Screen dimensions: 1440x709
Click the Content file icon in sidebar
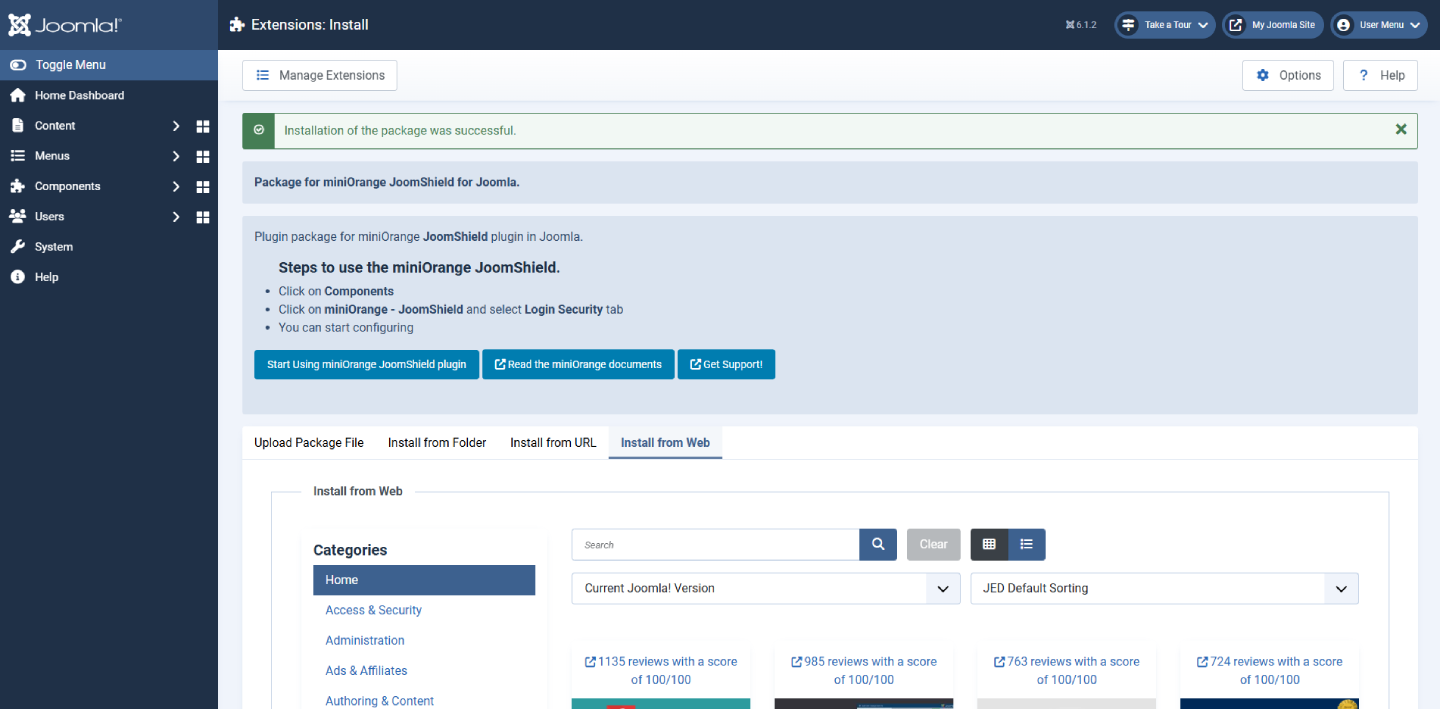17,126
